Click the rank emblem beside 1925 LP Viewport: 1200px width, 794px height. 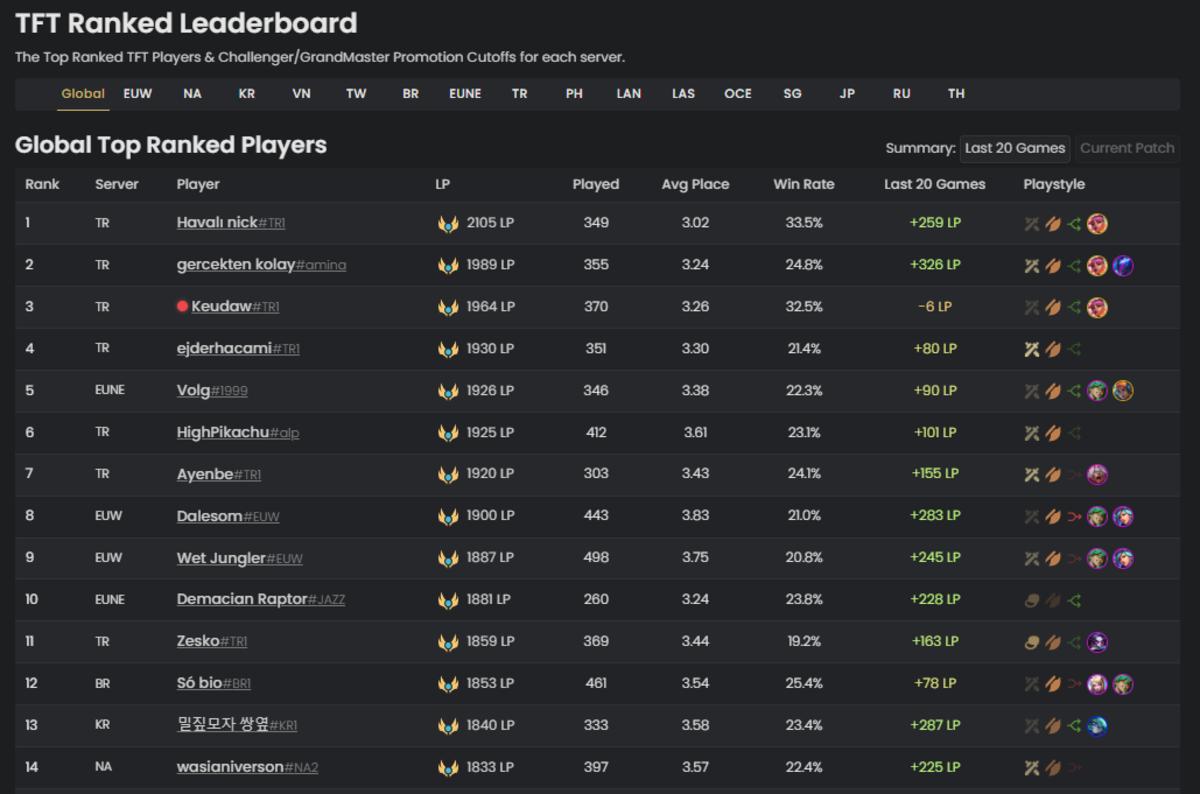(x=448, y=433)
